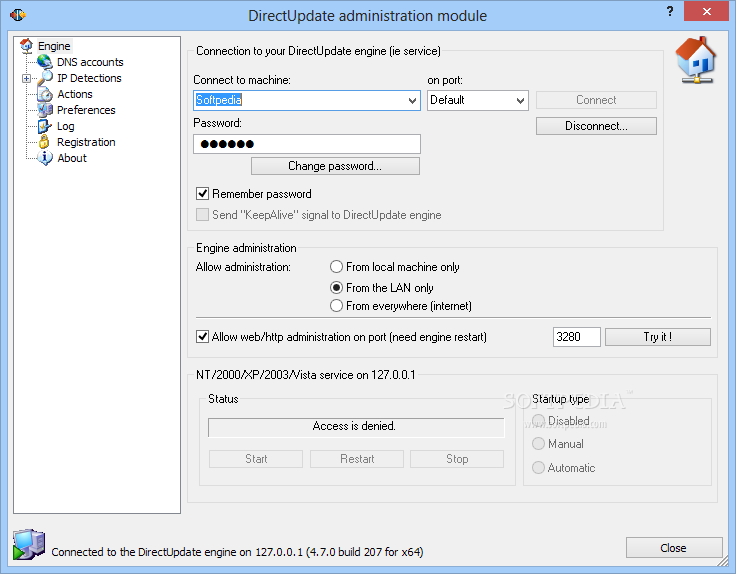Close the window with the red X

pos(706,11)
